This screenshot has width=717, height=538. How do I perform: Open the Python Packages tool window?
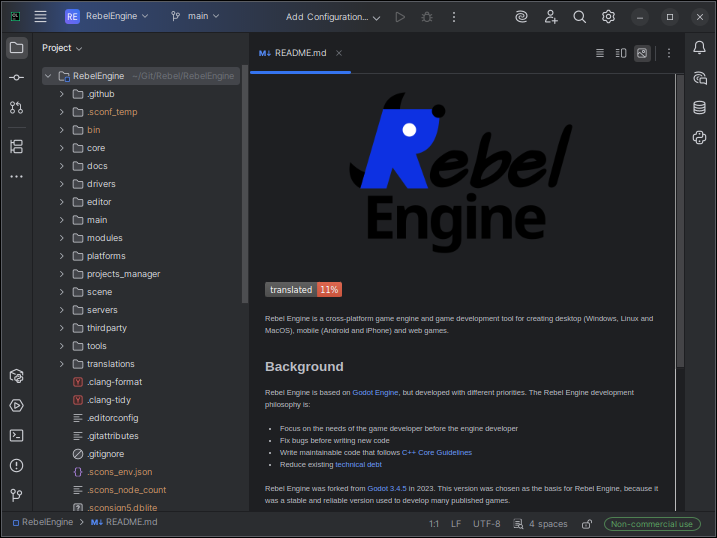[x=16, y=376]
